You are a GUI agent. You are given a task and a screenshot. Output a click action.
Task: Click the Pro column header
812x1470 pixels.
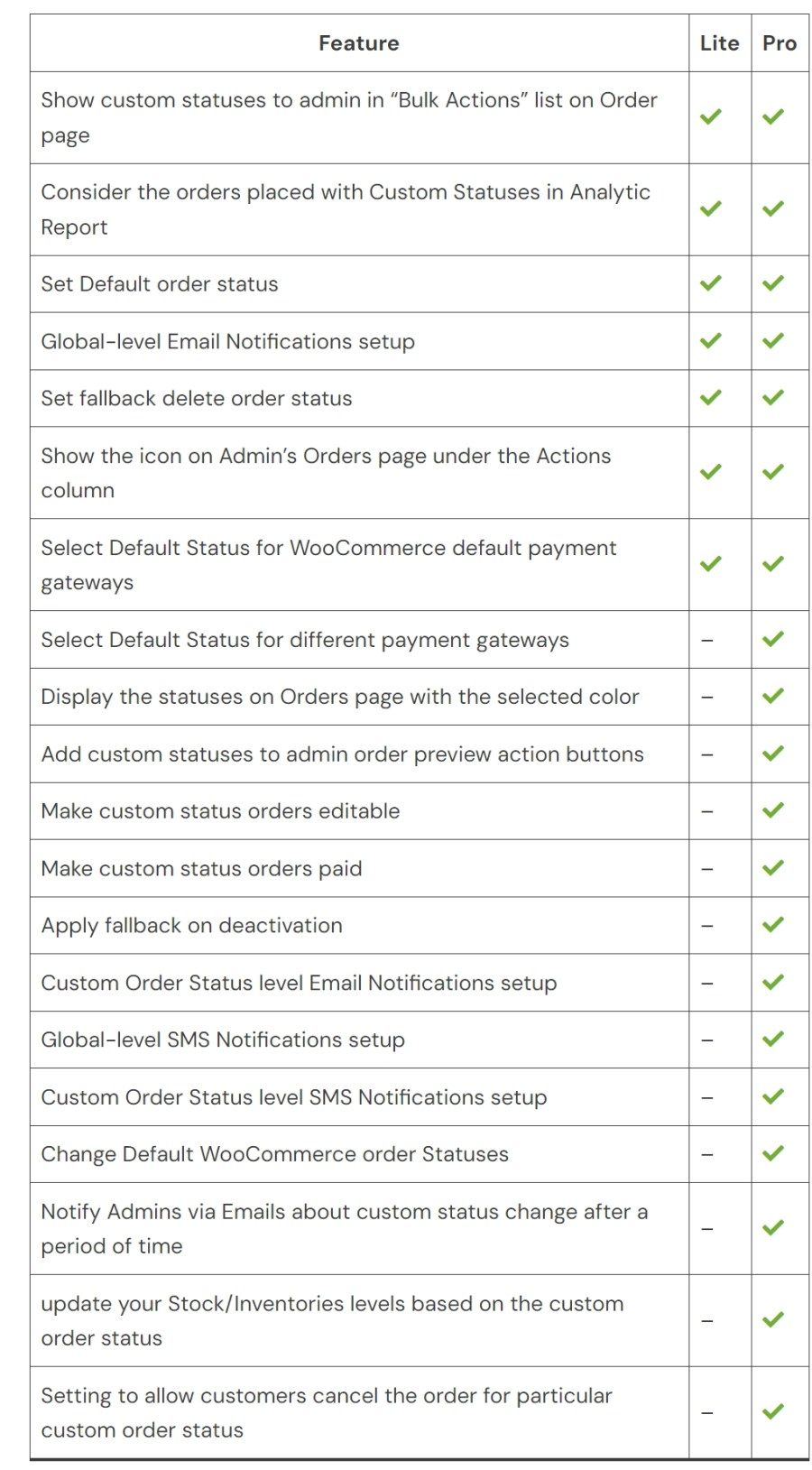780,43
